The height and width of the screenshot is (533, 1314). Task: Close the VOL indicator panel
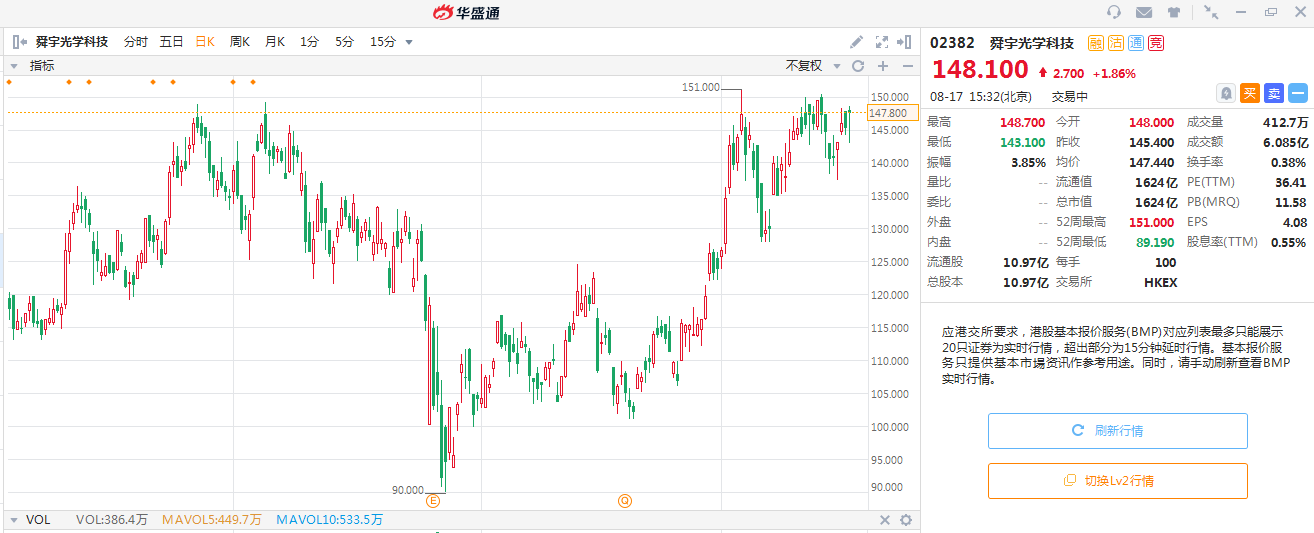click(x=885, y=520)
